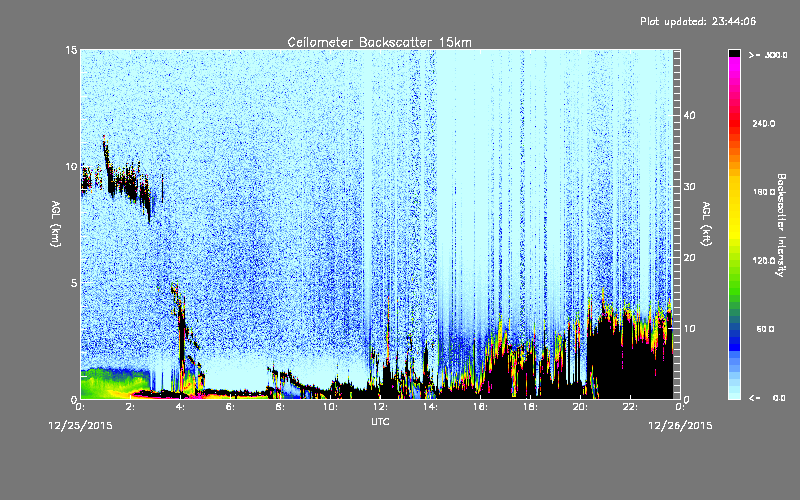Screen dimensions: 800x500
Task: Click the '6:' hour tick label
Action: (230, 407)
